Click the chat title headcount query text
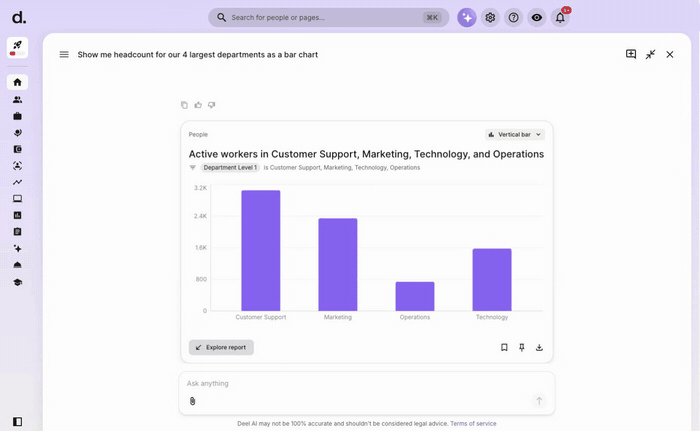This screenshot has width=700, height=431. coord(198,54)
